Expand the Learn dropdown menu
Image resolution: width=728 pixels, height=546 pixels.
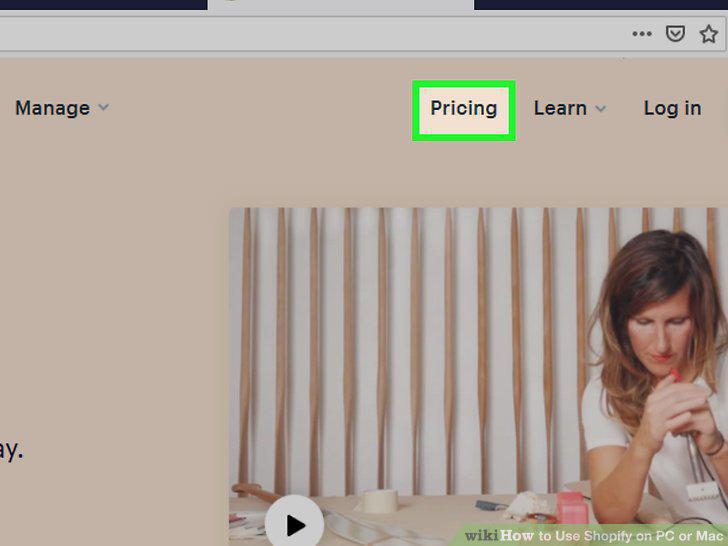point(569,108)
